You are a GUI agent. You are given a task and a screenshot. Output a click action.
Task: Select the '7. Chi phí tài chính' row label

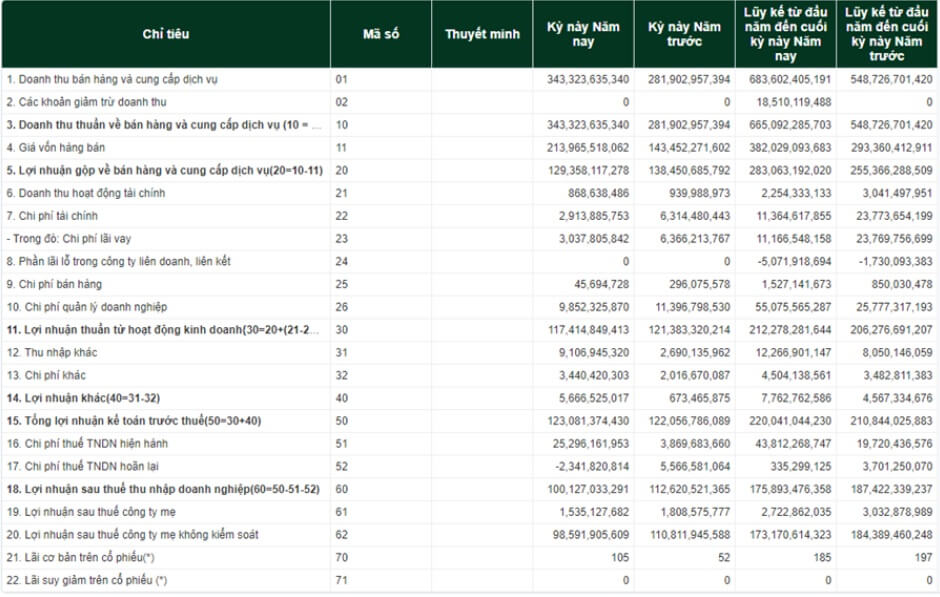(55, 216)
